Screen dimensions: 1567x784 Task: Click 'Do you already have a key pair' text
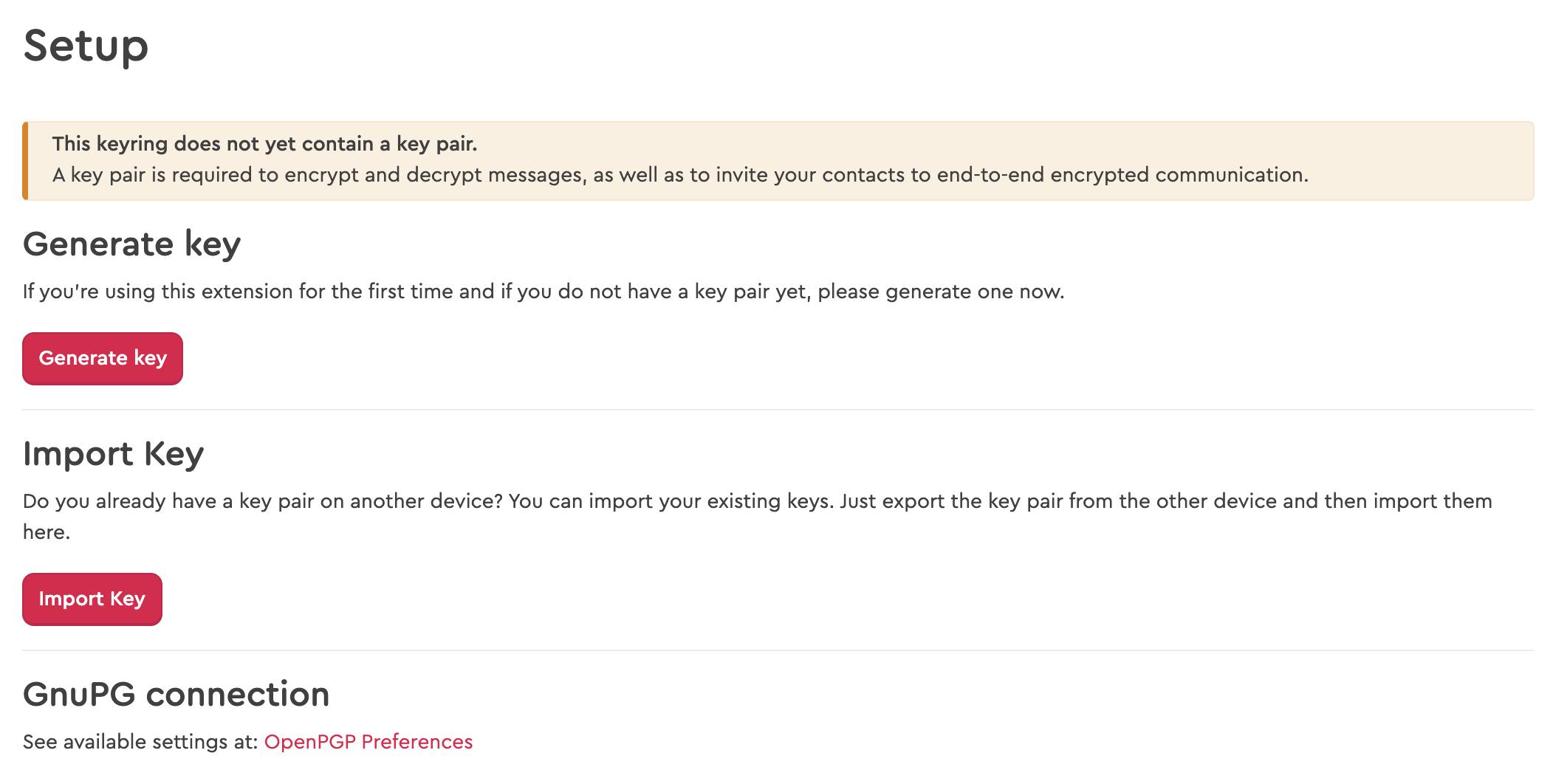point(170,501)
